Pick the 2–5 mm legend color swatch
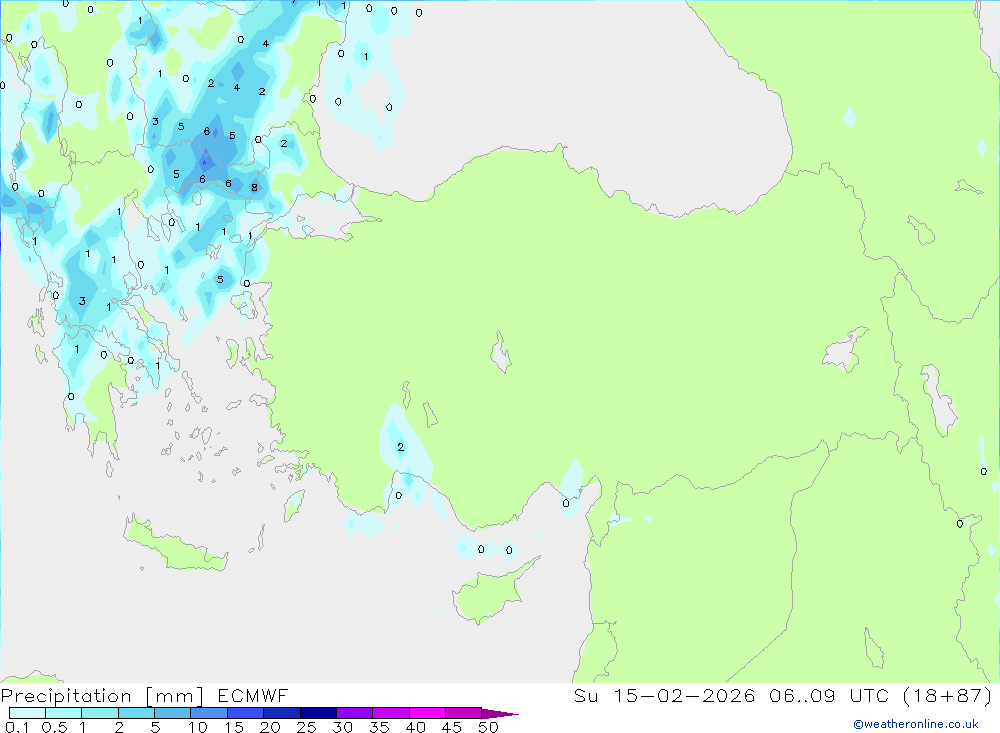 tap(136, 713)
